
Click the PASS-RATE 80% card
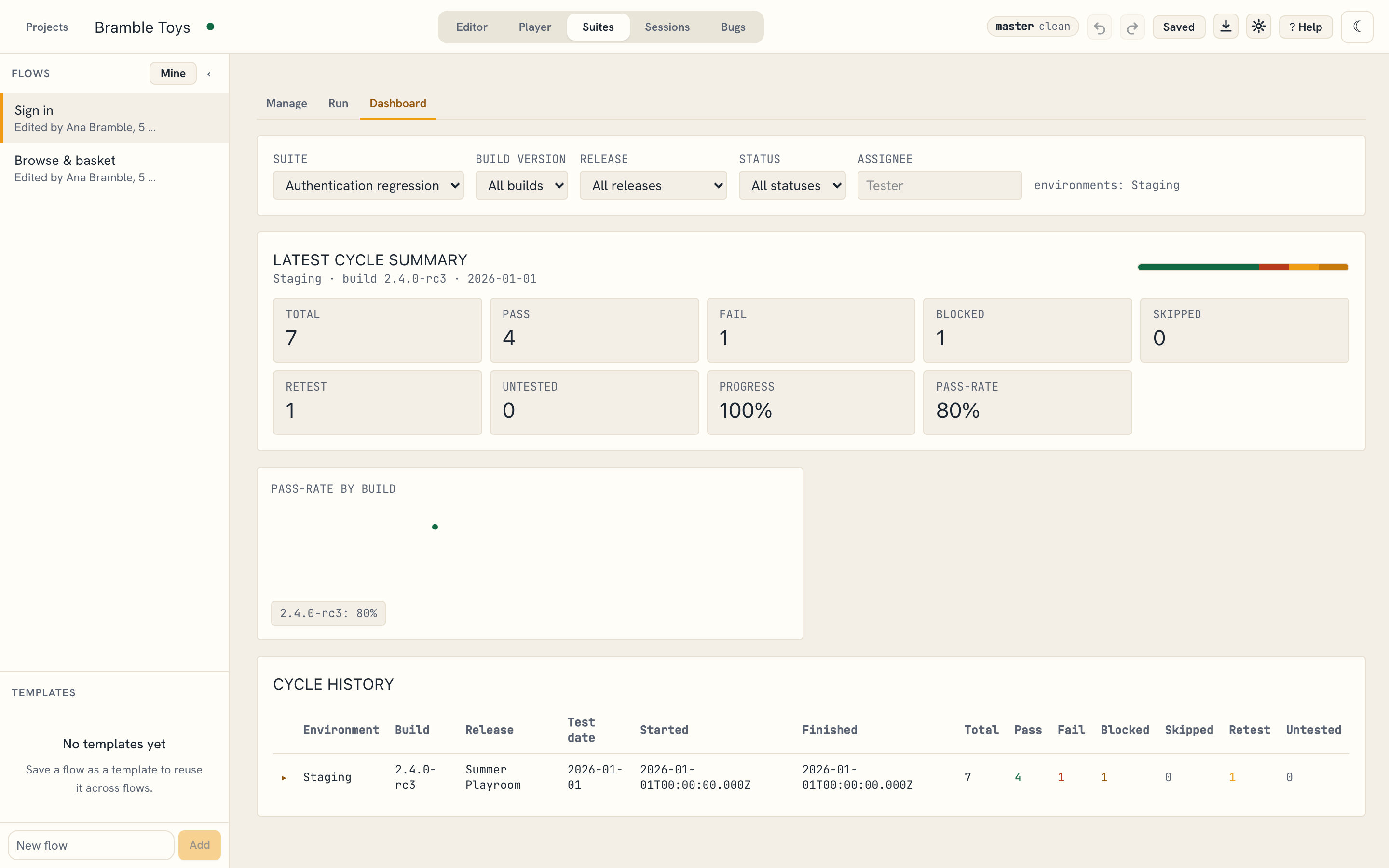click(1027, 403)
